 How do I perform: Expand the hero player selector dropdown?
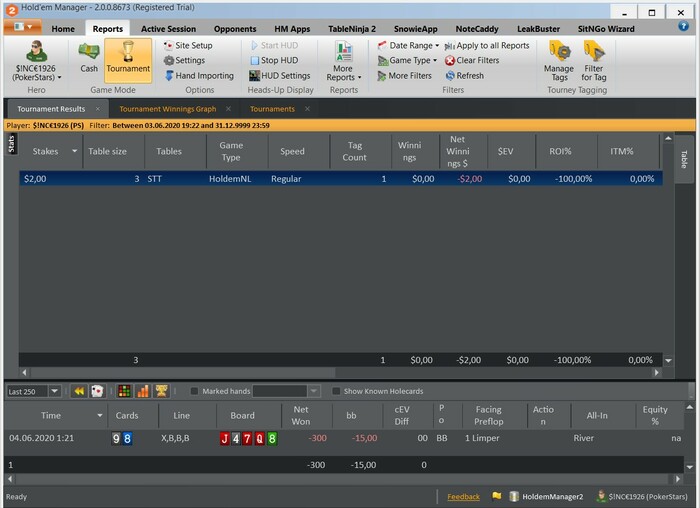[x=38, y=72]
